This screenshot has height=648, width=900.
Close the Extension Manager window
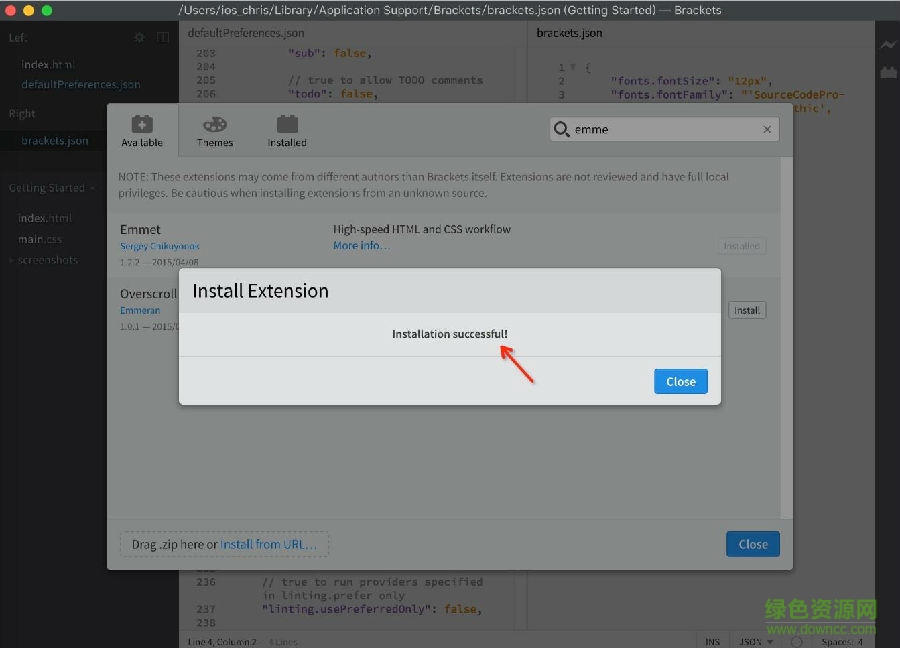(x=752, y=544)
